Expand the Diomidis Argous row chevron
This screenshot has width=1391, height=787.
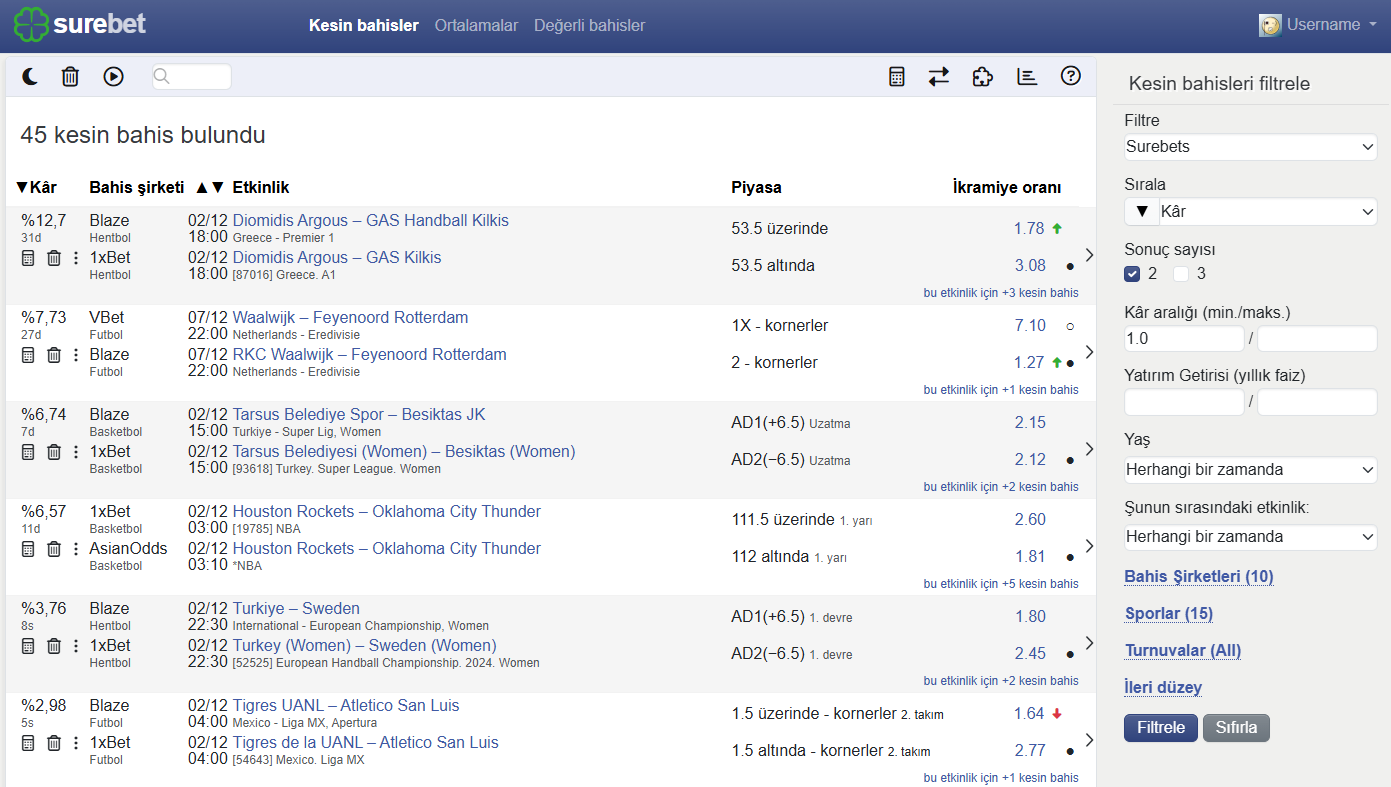coord(1089,255)
